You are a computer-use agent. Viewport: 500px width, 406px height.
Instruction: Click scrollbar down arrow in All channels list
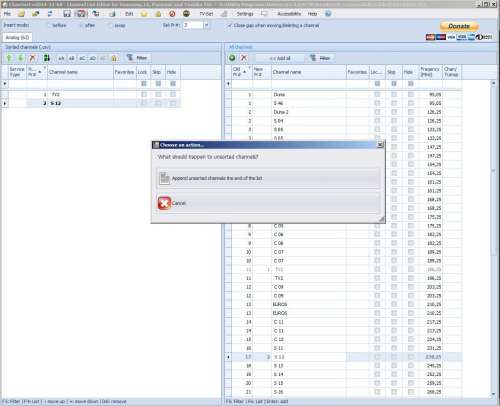[494, 394]
